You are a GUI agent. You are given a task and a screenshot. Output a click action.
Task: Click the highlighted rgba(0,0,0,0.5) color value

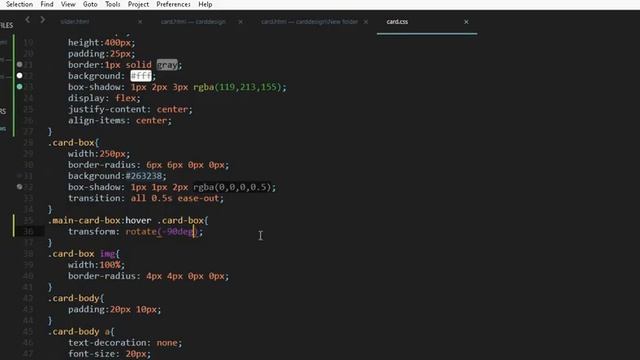232,187
